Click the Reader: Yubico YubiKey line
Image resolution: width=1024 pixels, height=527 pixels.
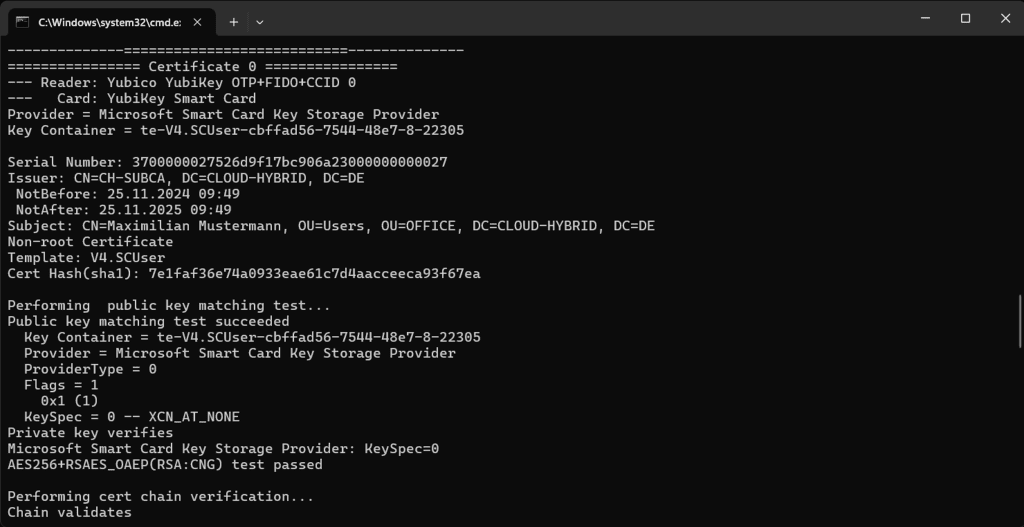181,82
